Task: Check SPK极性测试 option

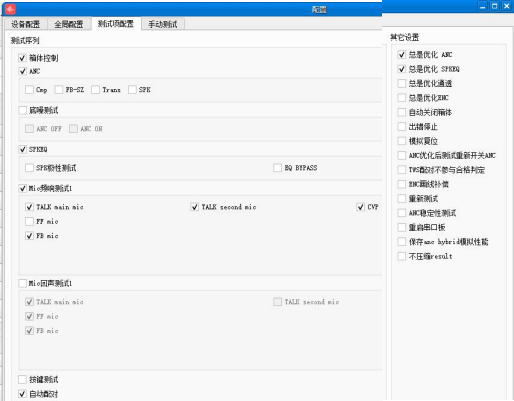Action: coord(29,168)
